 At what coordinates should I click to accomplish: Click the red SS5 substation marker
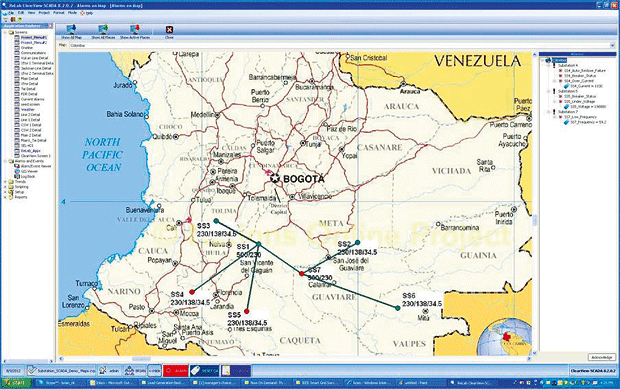(247, 312)
